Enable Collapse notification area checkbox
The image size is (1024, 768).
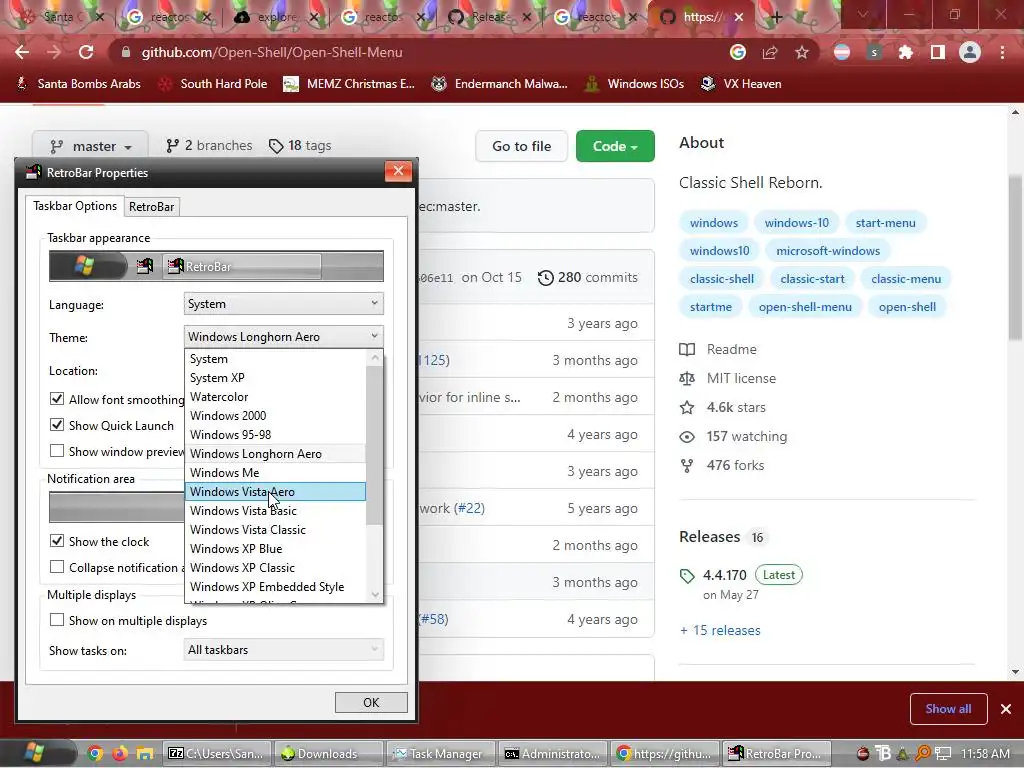pyautogui.click(x=57, y=567)
